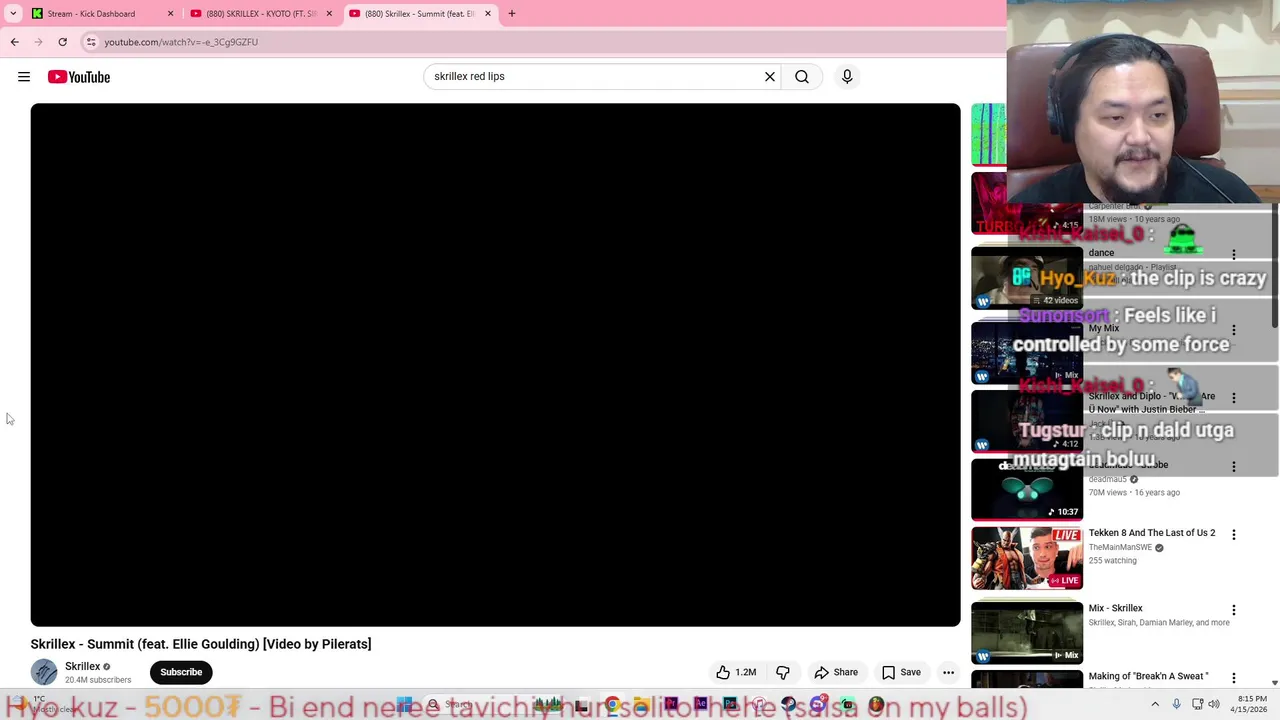Open taskbar microphone tray icon
The width and height of the screenshot is (1280, 720).
tap(1177, 704)
